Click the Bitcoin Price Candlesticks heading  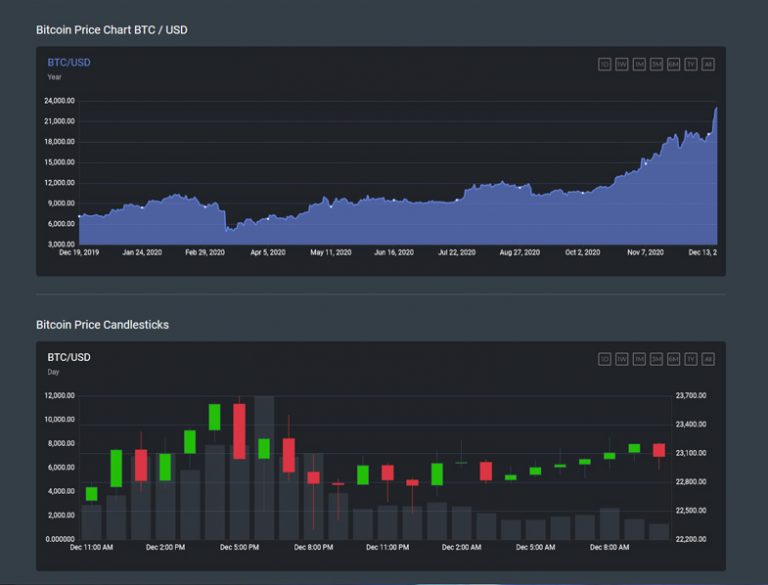102,325
